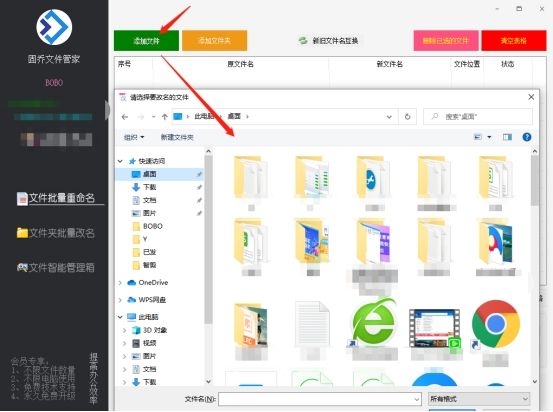Click the green 添加文件 button
Viewport: 553px width, 412px height.
146,41
